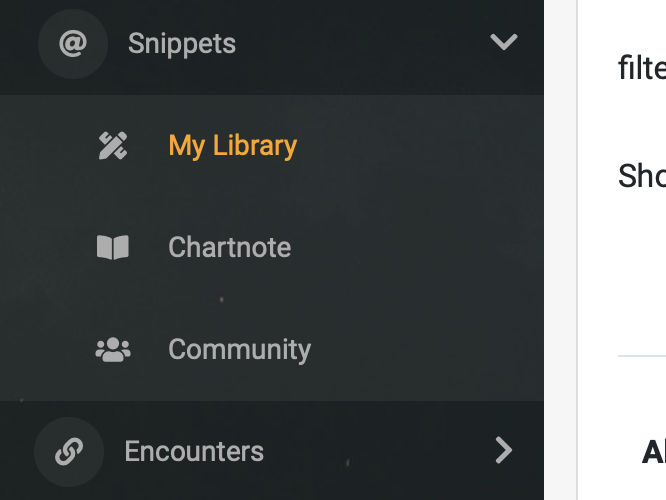Click the Snippets @ symbol icon
The height and width of the screenshot is (500, 666).
click(x=73, y=44)
